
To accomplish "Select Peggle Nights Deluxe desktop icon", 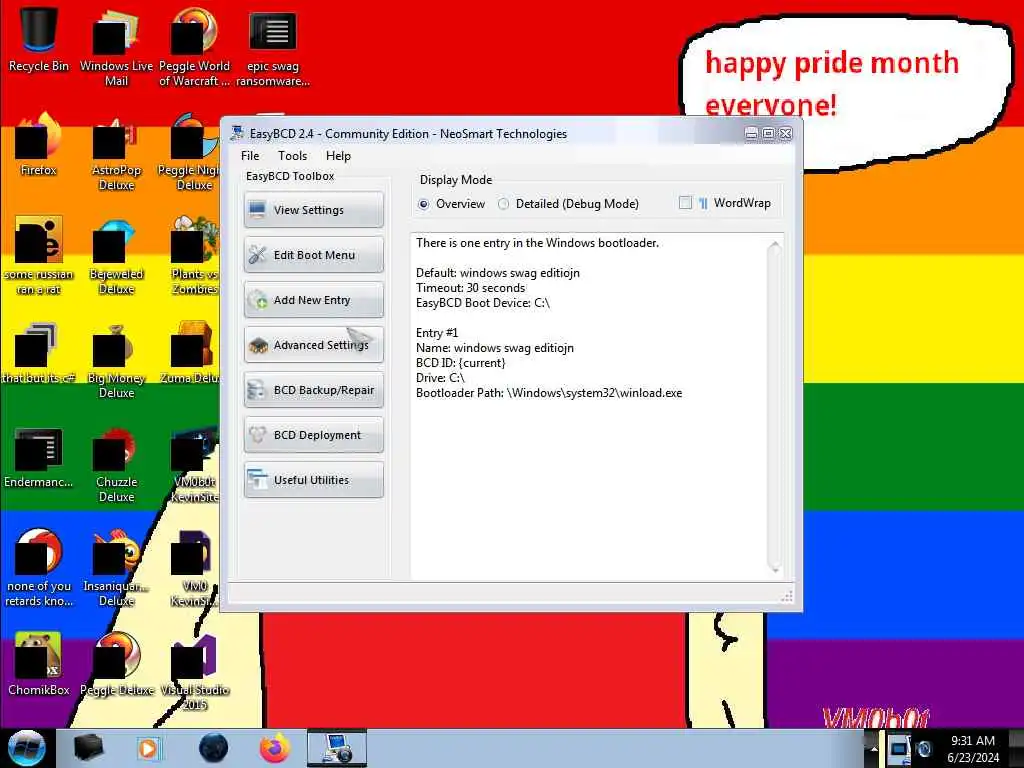I will (x=189, y=152).
